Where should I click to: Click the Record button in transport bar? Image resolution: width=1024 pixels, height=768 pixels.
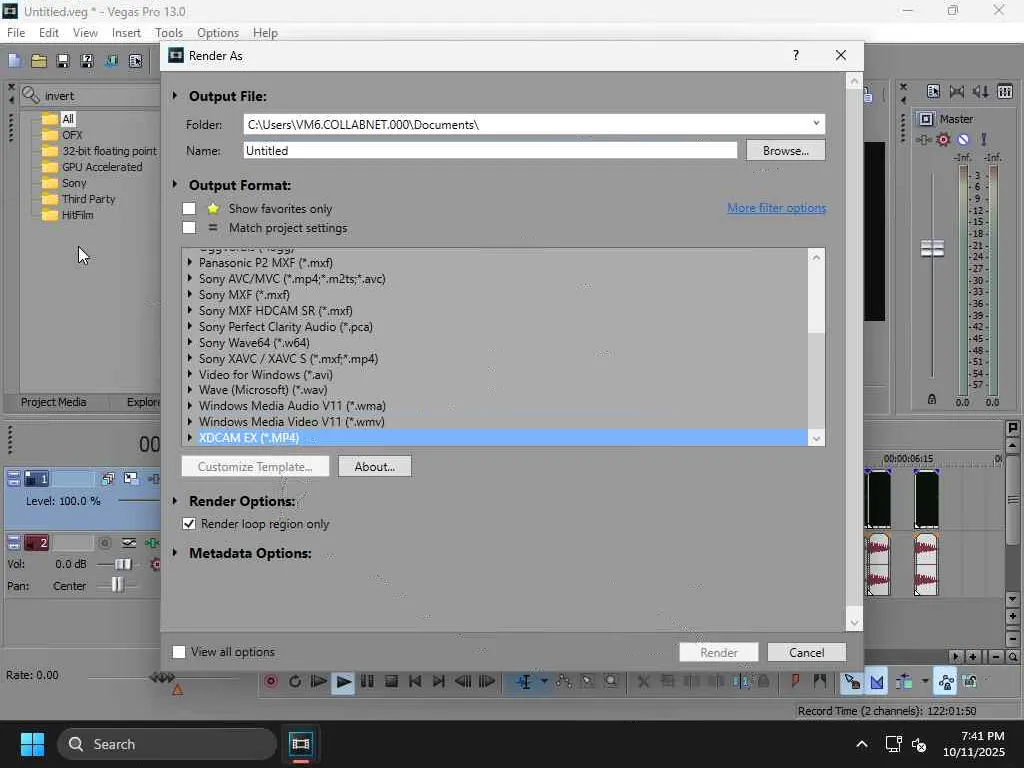(271, 682)
